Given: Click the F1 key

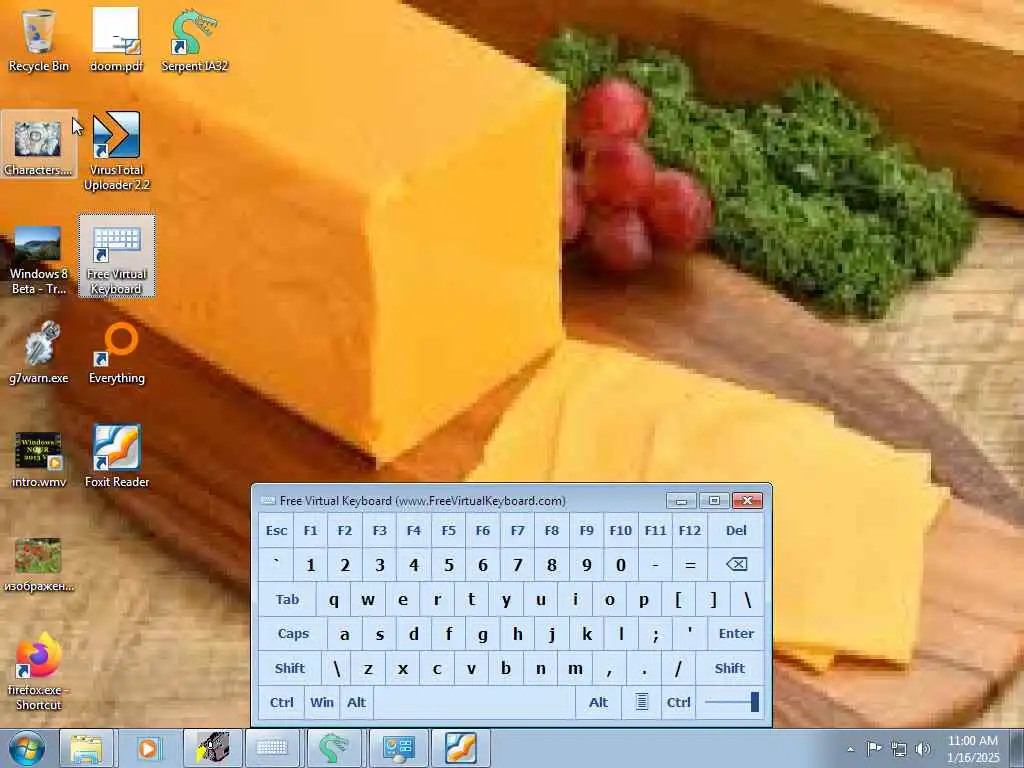Looking at the screenshot, I should 311,530.
